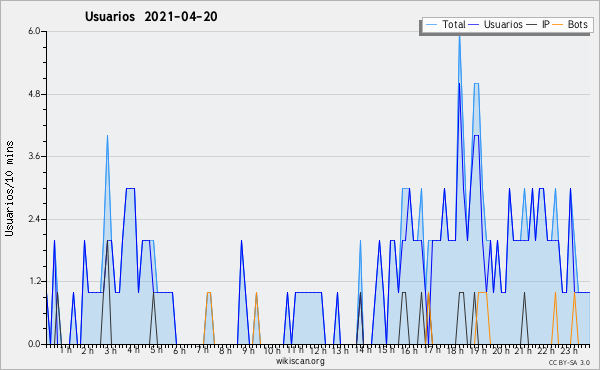Click the 19 h x-axis label
The width and height of the screenshot is (600, 370).
click(478, 350)
